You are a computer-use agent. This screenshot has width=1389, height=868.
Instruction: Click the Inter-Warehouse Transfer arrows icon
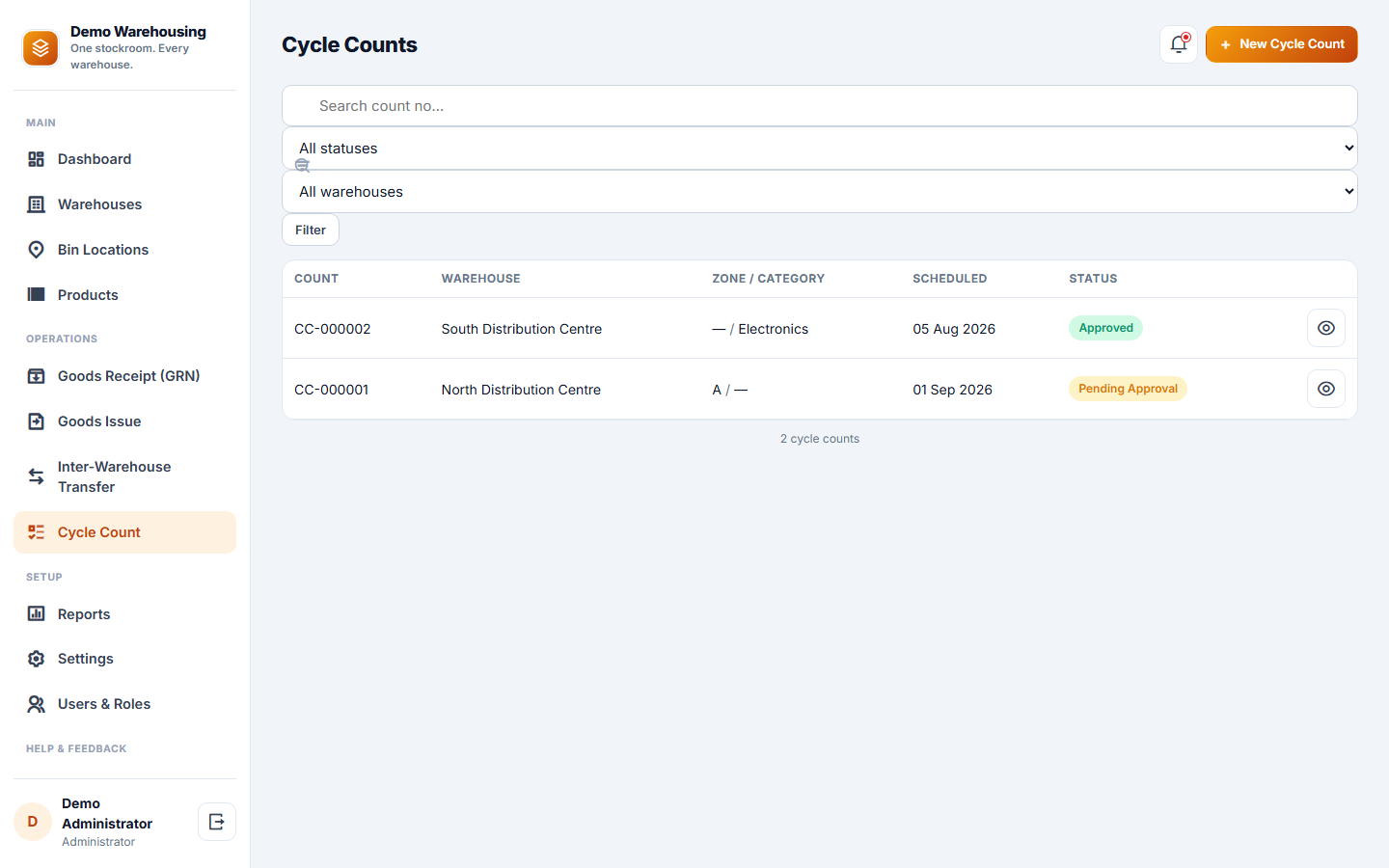coord(37,476)
